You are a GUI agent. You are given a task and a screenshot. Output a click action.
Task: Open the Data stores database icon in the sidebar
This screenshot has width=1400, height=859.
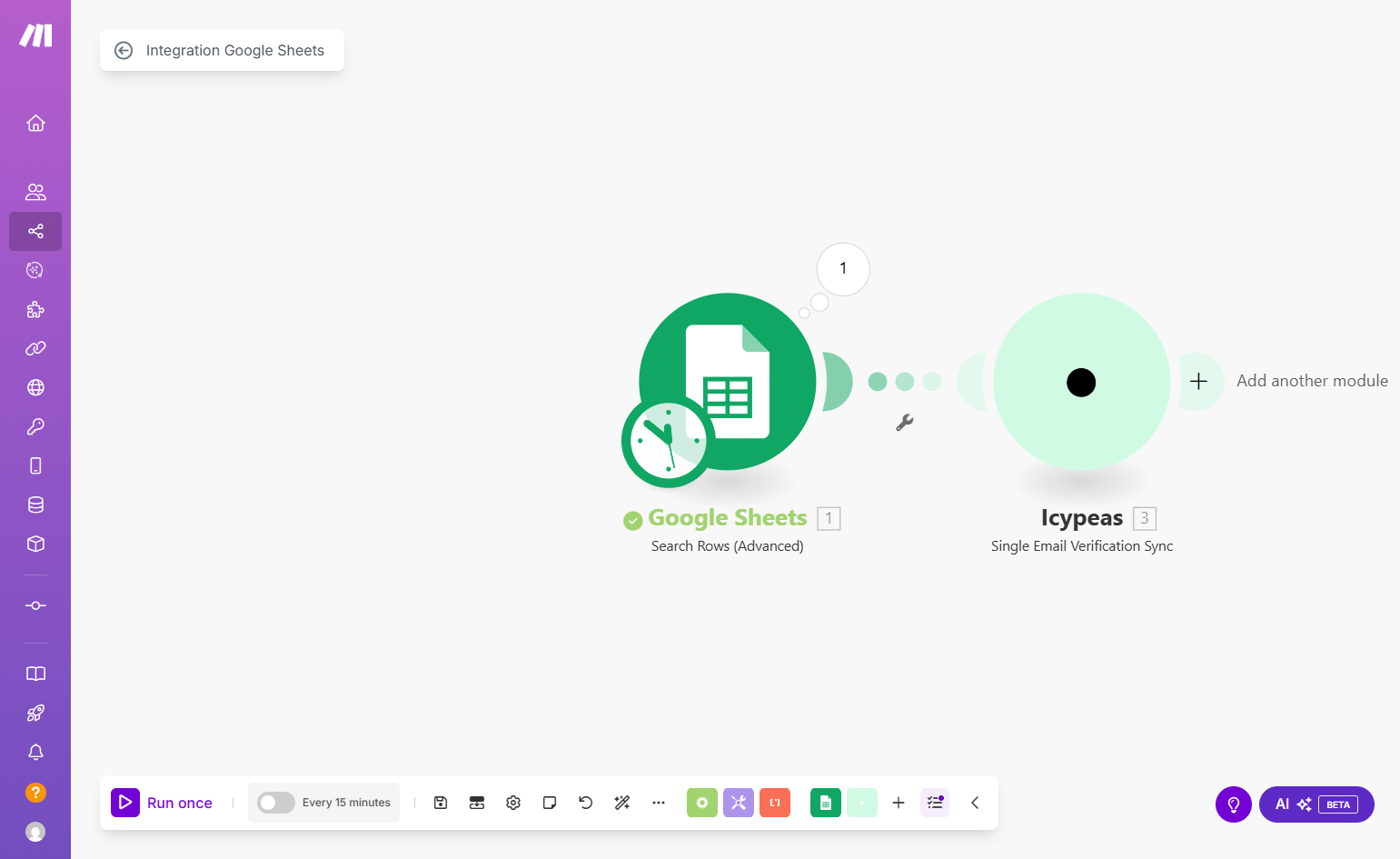pos(35,504)
